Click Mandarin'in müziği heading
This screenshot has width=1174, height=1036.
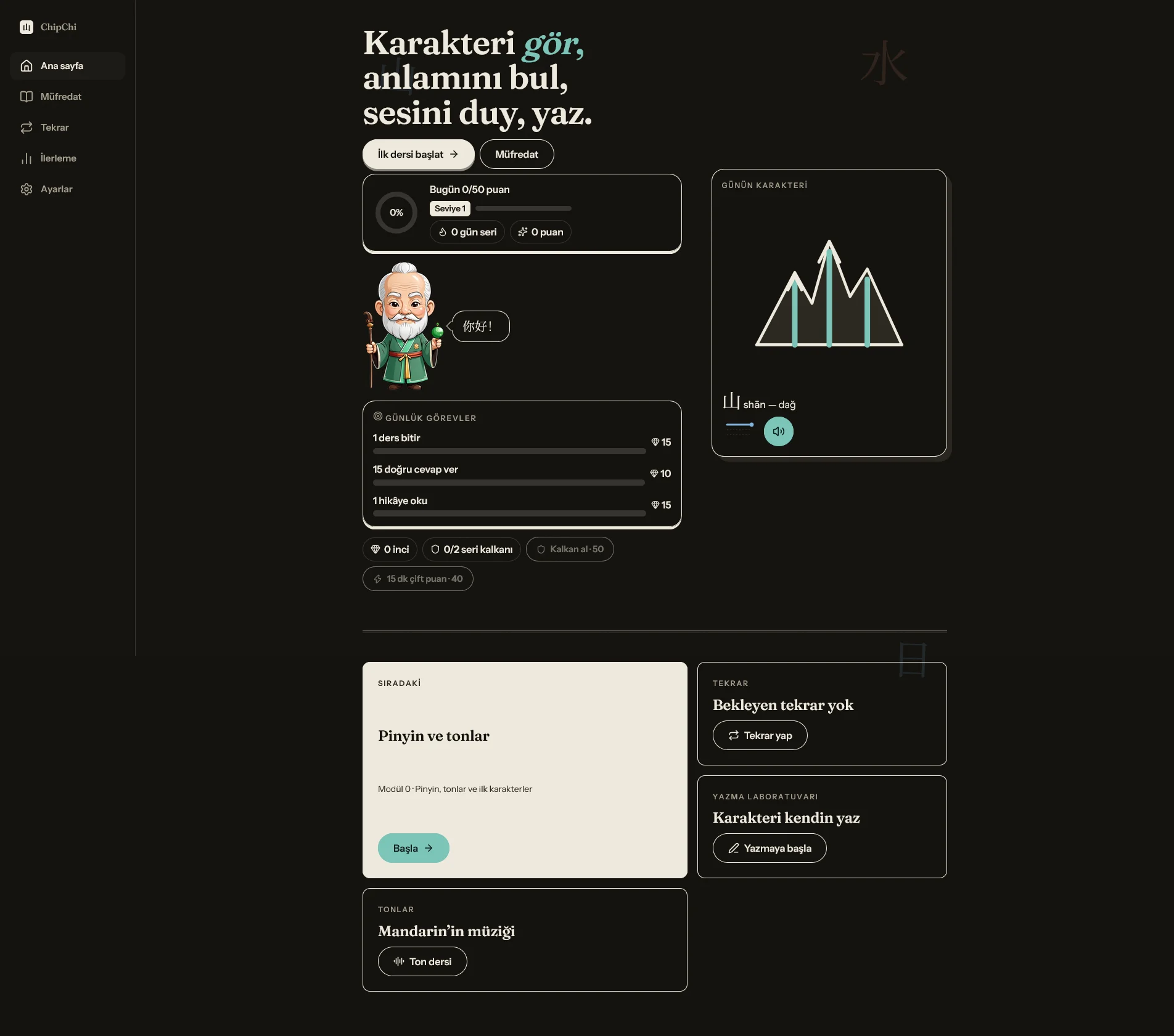point(446,931)
